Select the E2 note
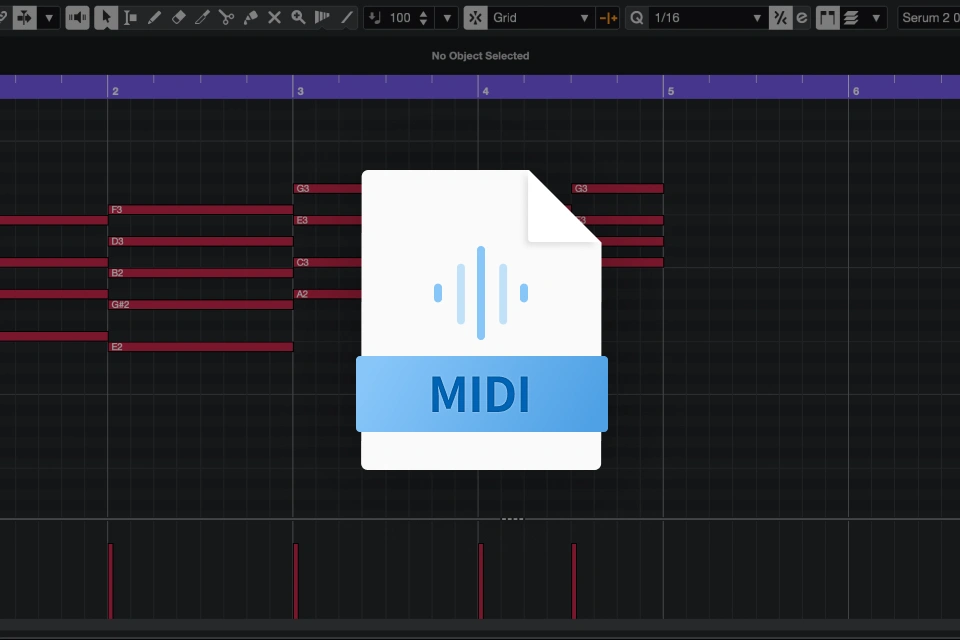960x640 pixels. click(x=201, y=347)
